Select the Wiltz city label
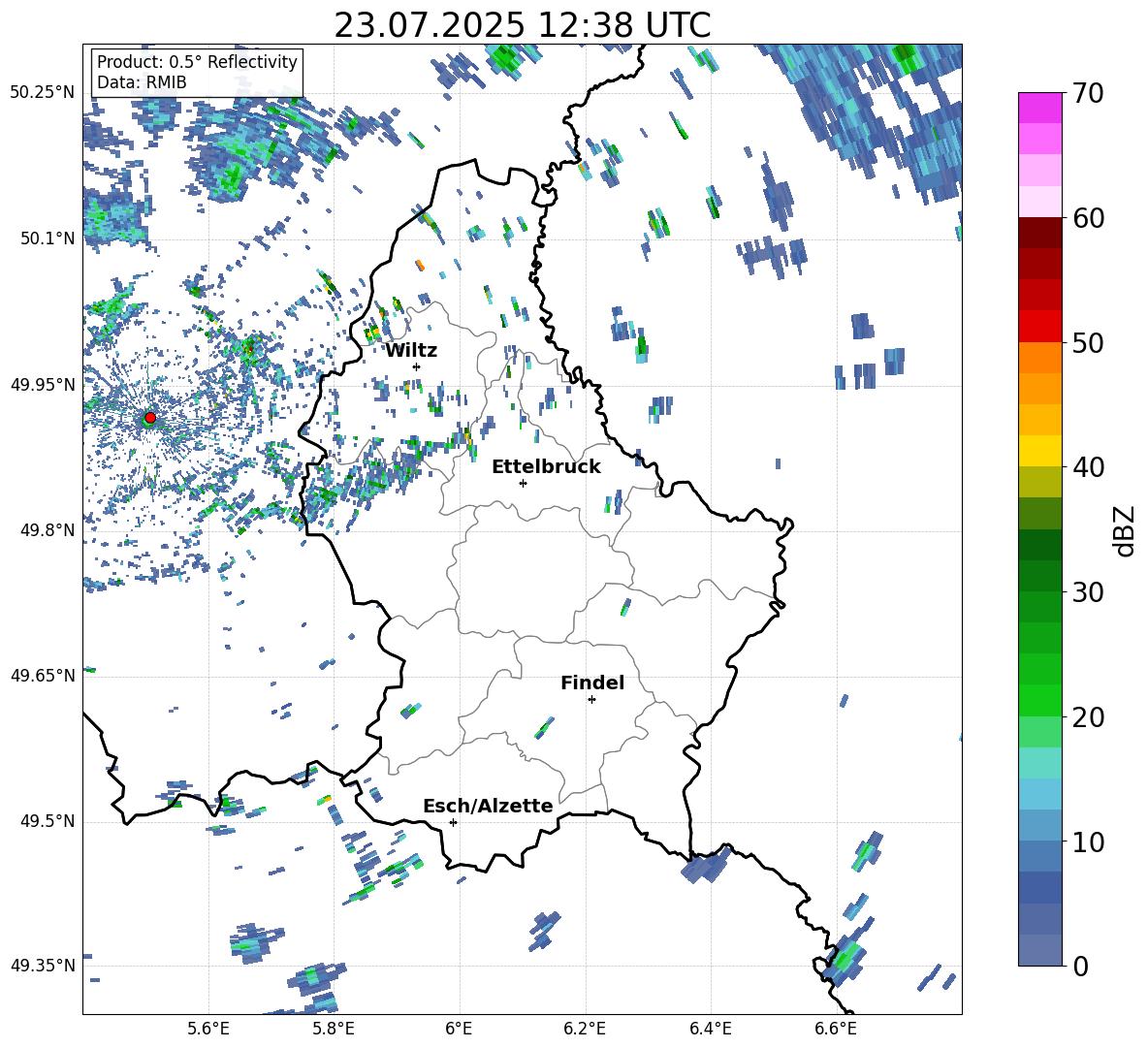Viewport: 1148px width, 1048px height. [411, 351]
